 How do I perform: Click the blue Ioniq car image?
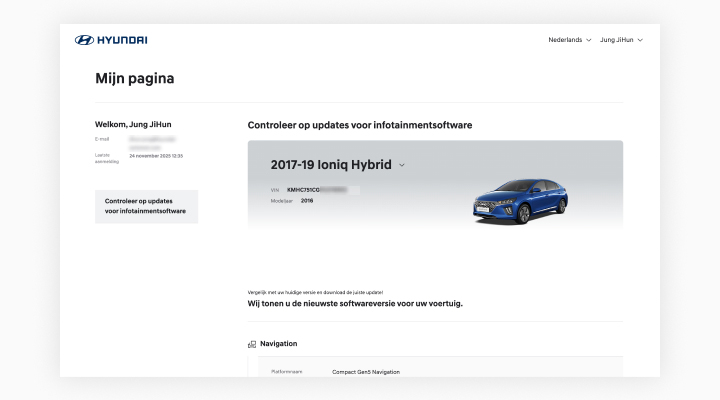pyautogui.click(x=518, y=201)
